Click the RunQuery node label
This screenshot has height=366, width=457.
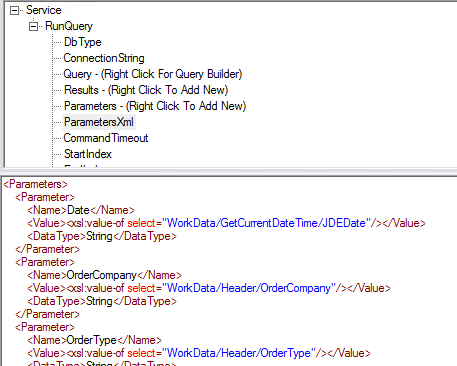[69, 26]
